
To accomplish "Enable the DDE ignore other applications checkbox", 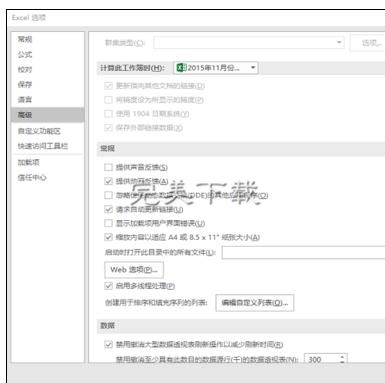I will point(108,195).
